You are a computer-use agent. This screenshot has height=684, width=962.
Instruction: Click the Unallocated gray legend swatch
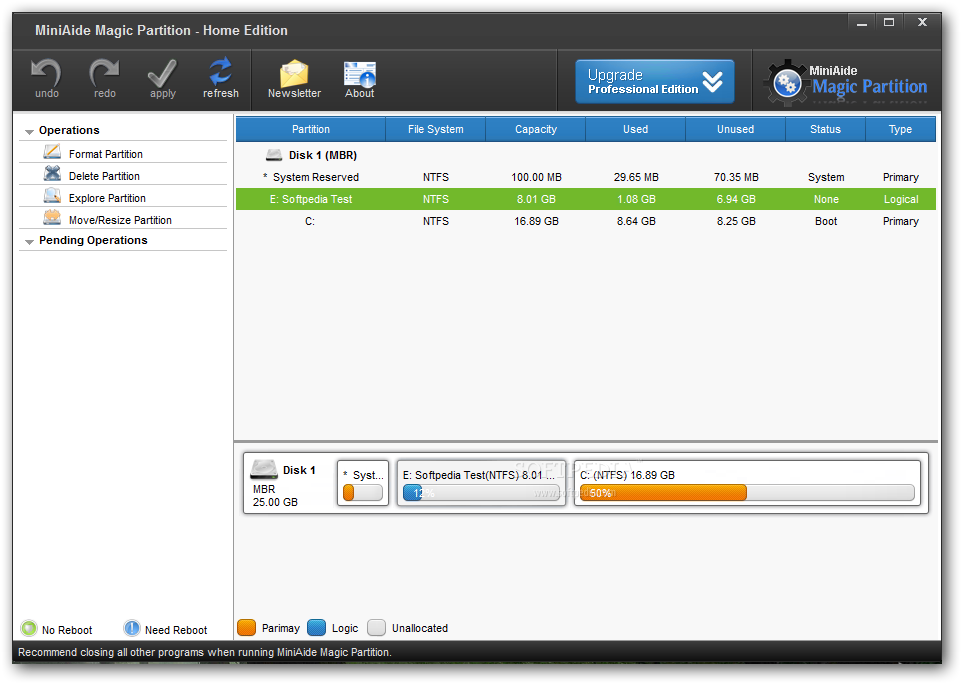pyautogui.click(x=376, y=628)
